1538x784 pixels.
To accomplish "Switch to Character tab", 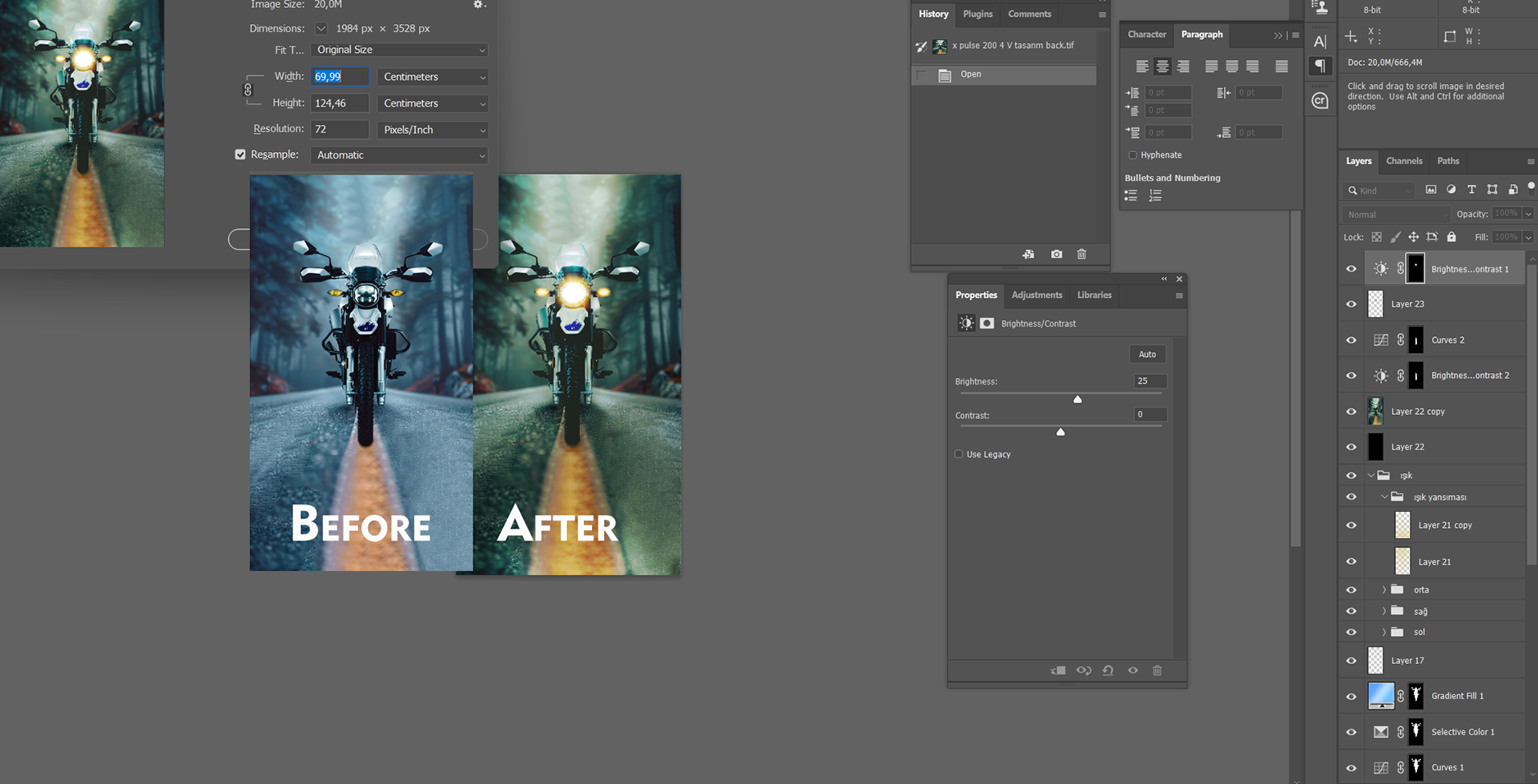I will (x=1147, y=34).
